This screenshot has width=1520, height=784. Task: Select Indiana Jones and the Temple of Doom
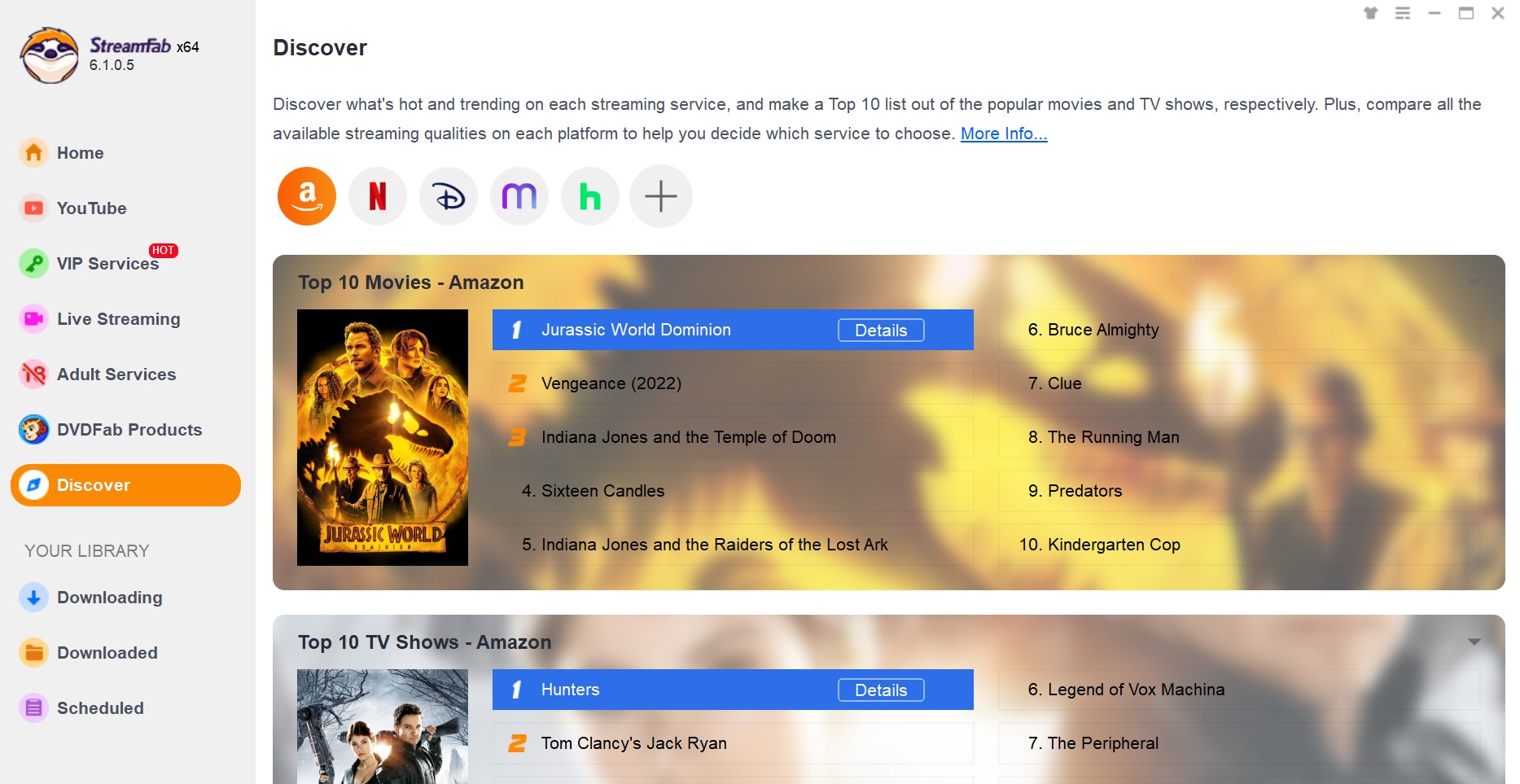733,437
